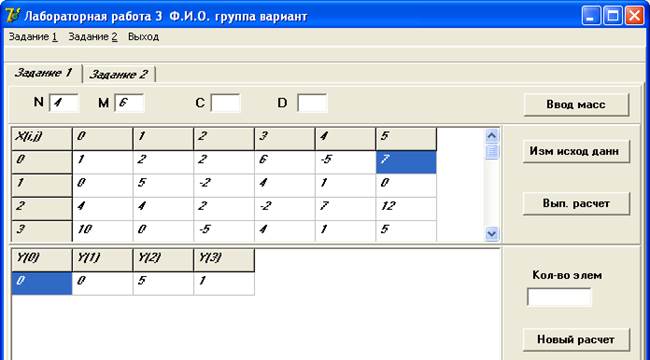The image size is (650, 360).
Task: Click column header 5 in X grid
Action: pos(406,139)
